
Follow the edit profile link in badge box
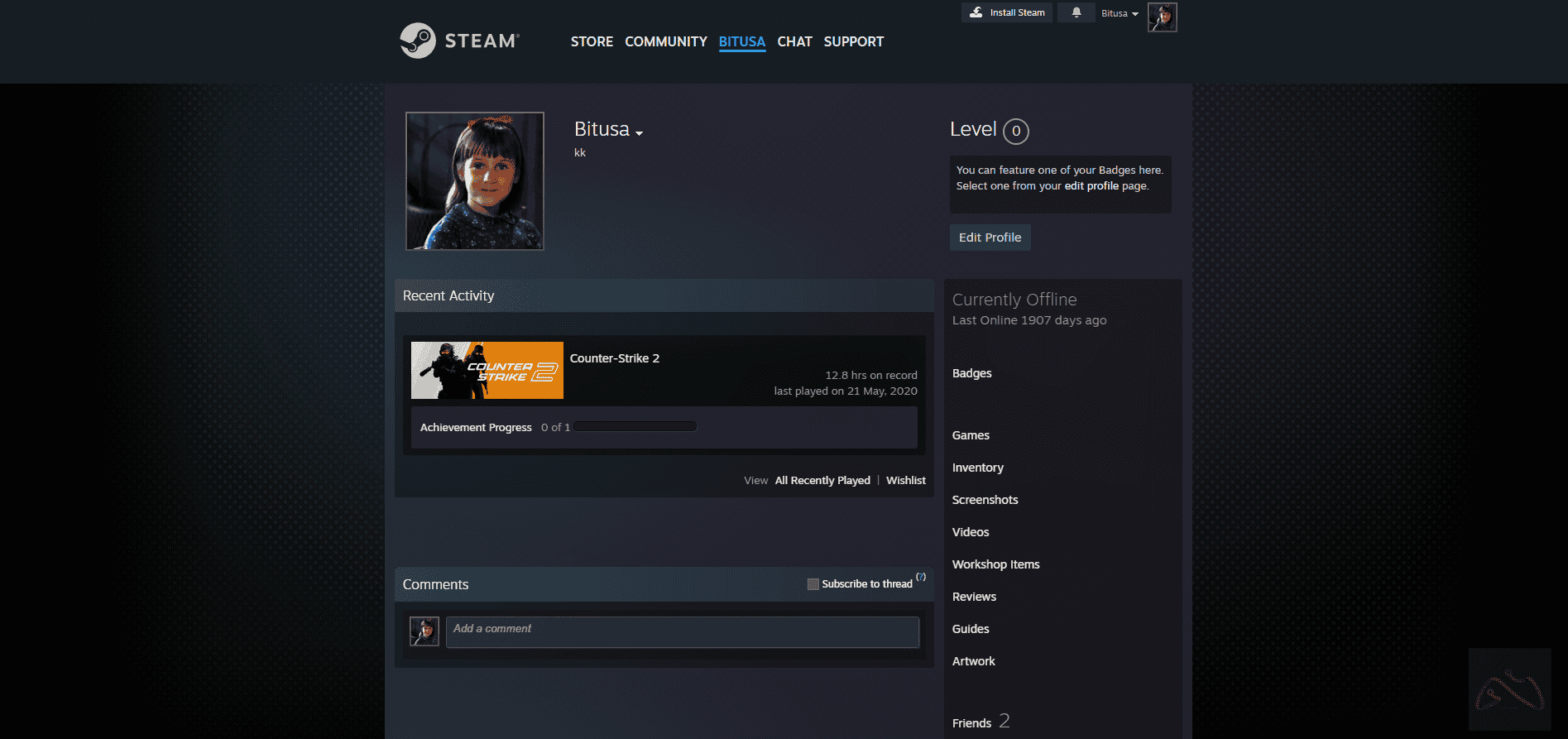1091,186
